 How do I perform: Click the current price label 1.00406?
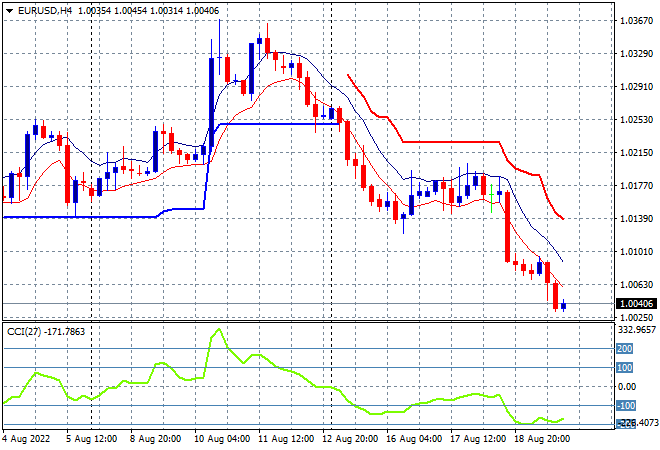click(636, 304)
